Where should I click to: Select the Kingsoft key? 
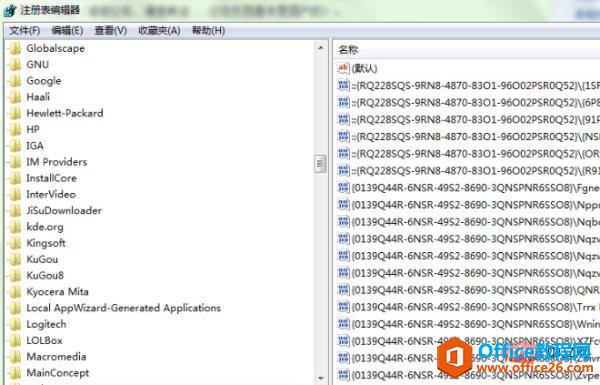(x=46, y=243)
